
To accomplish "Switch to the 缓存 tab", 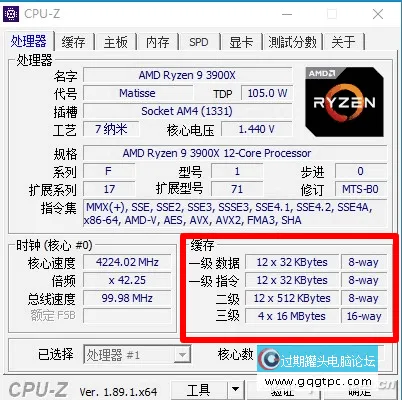I will click(x=73, y=42).
